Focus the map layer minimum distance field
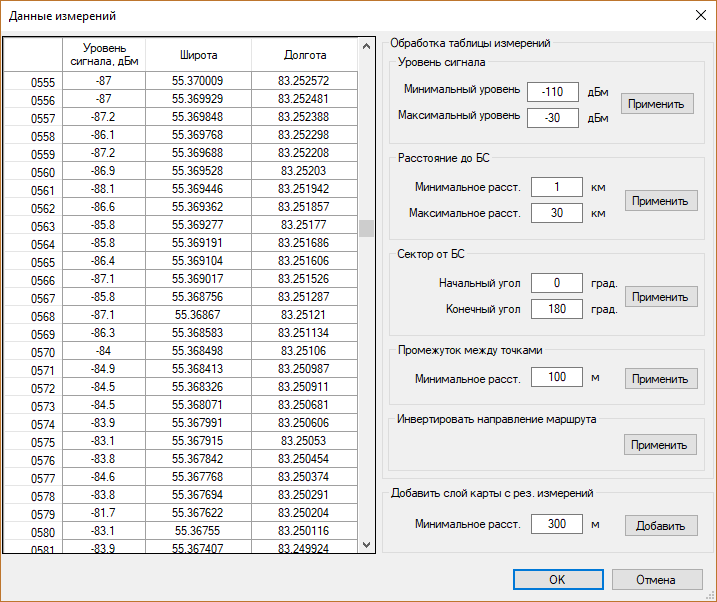This screenshot has height=602, width=717. point(557,524)
